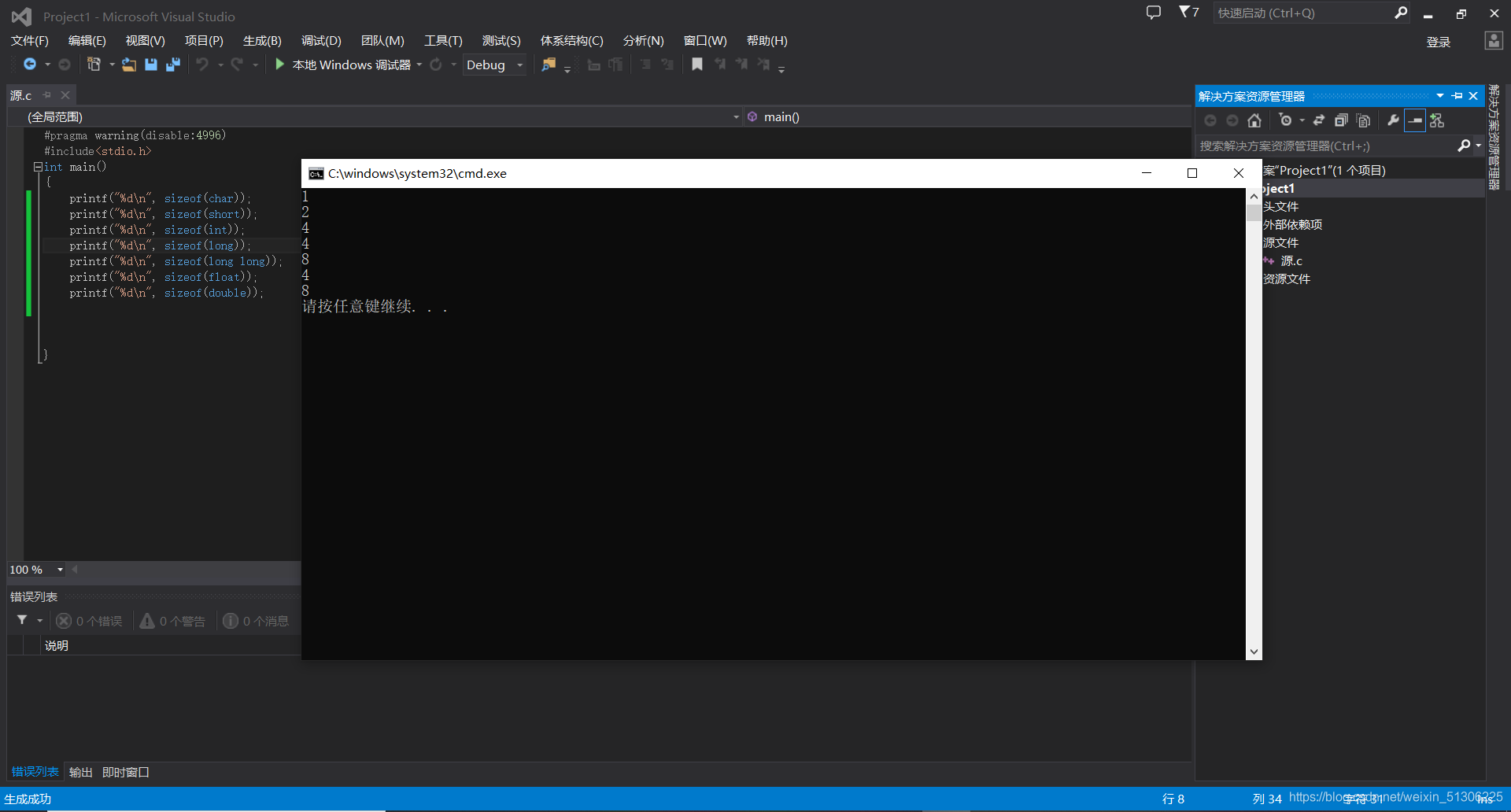Open the debugger target dropdown arrow
This screenshot has height=812, width=1511.
[x=419, y=65]
